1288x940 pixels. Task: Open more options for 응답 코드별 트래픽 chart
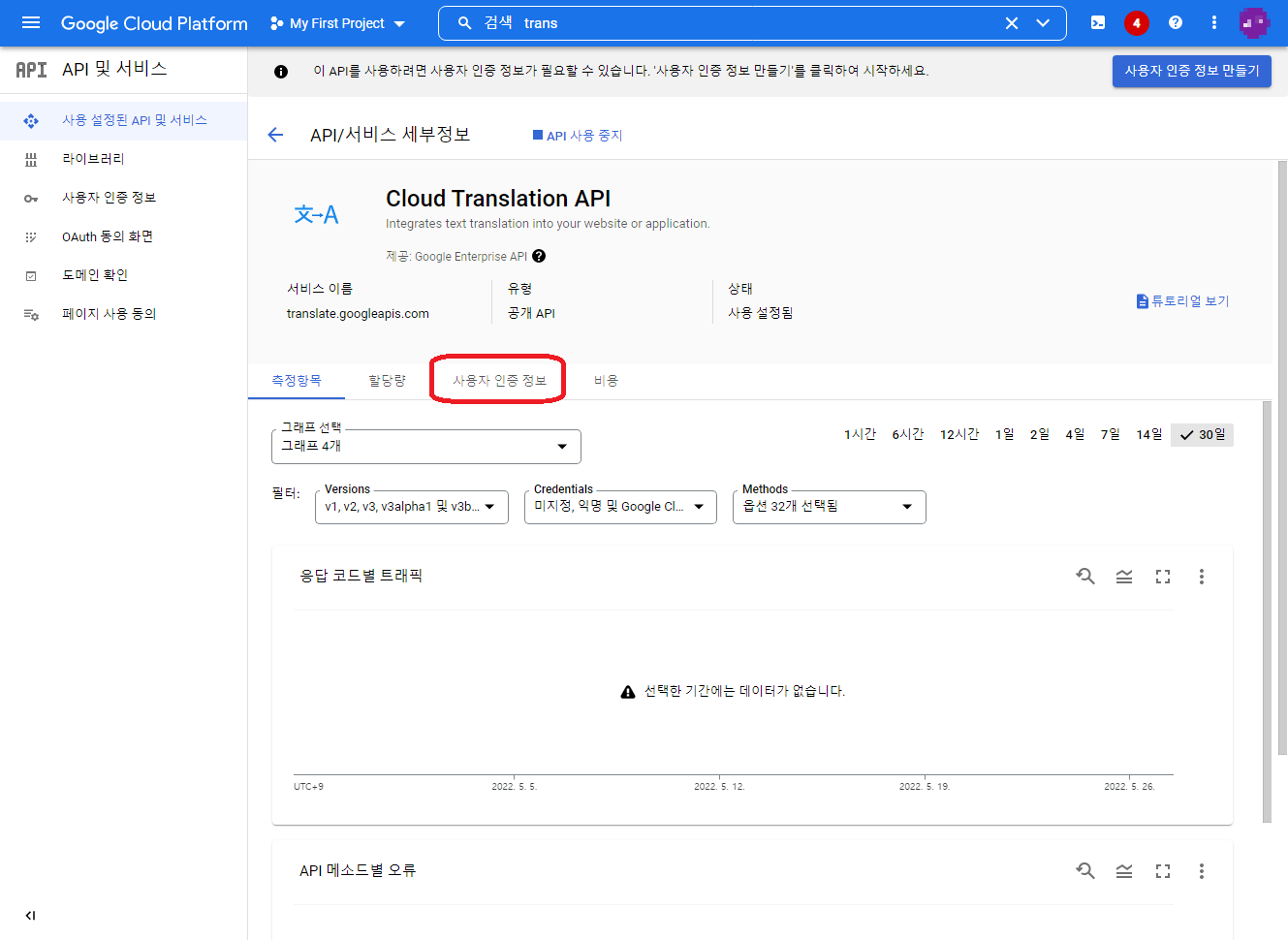pyautogui.click(x=1202, y=577)
